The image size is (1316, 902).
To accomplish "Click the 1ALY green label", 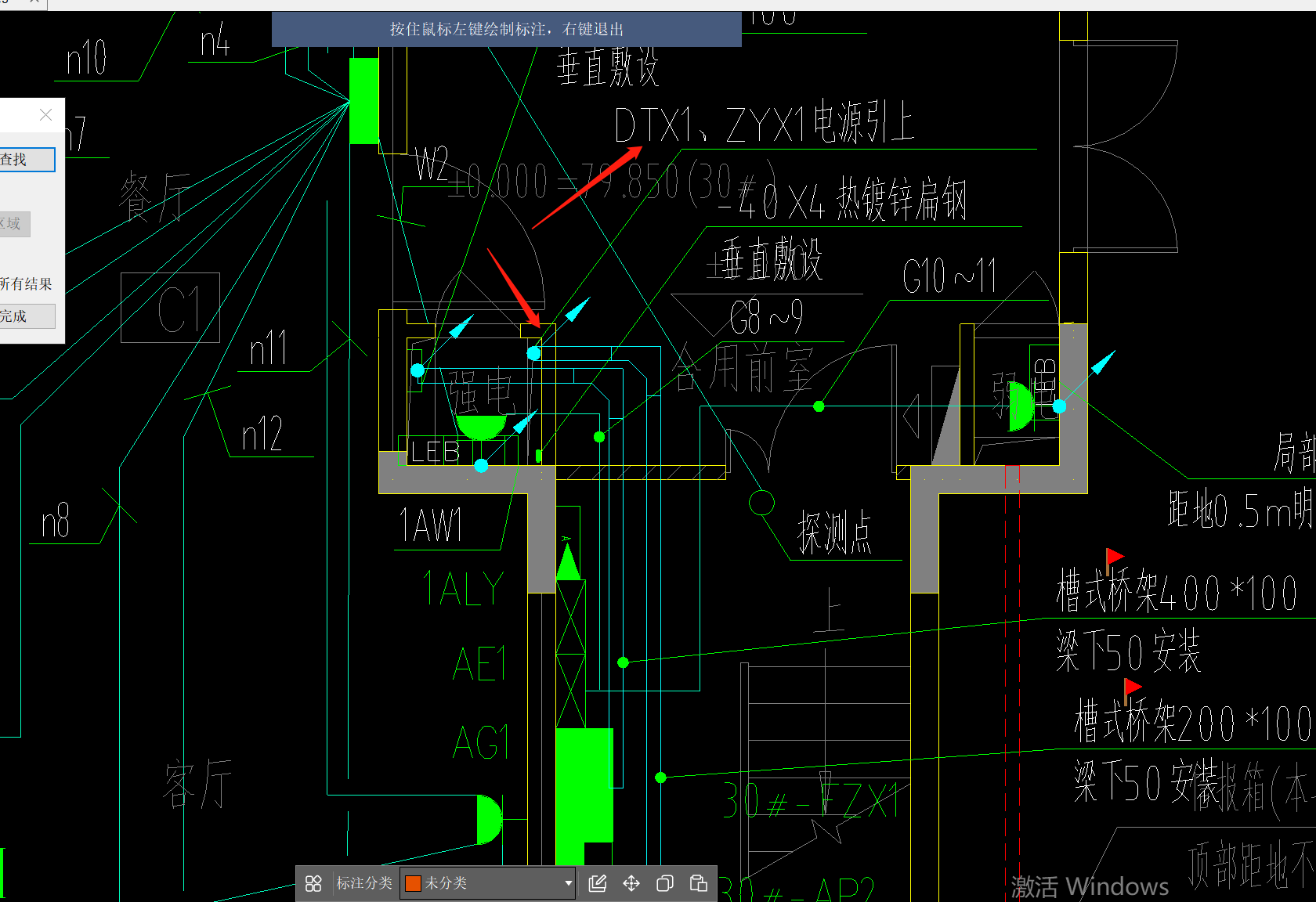I will [x=463, y=588].
